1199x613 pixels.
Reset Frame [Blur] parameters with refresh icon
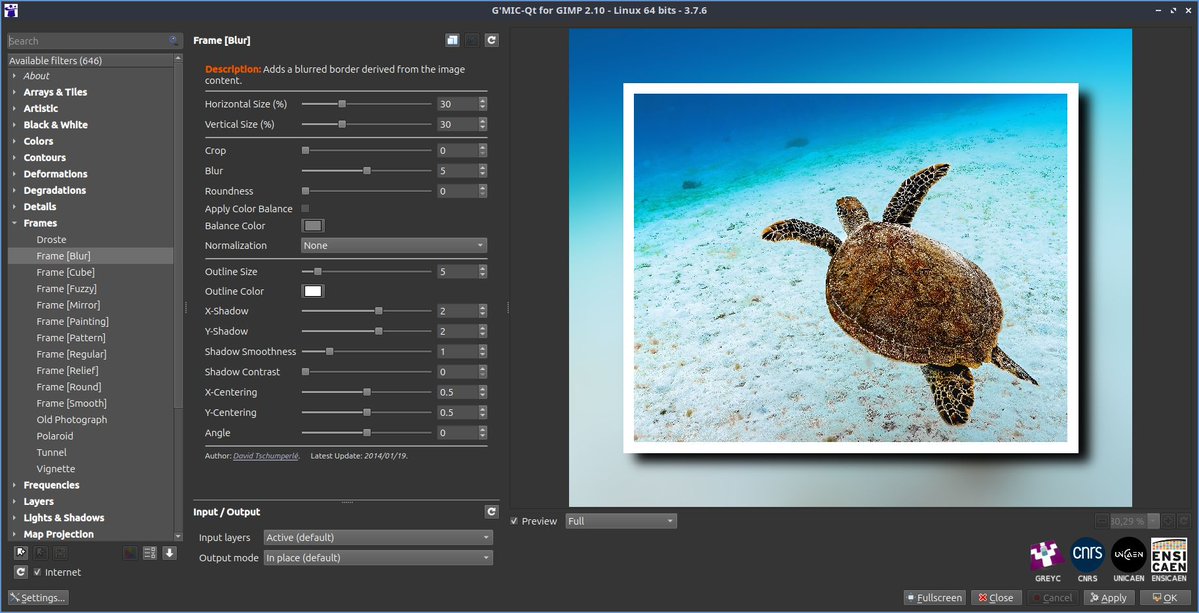coord(492,41)
